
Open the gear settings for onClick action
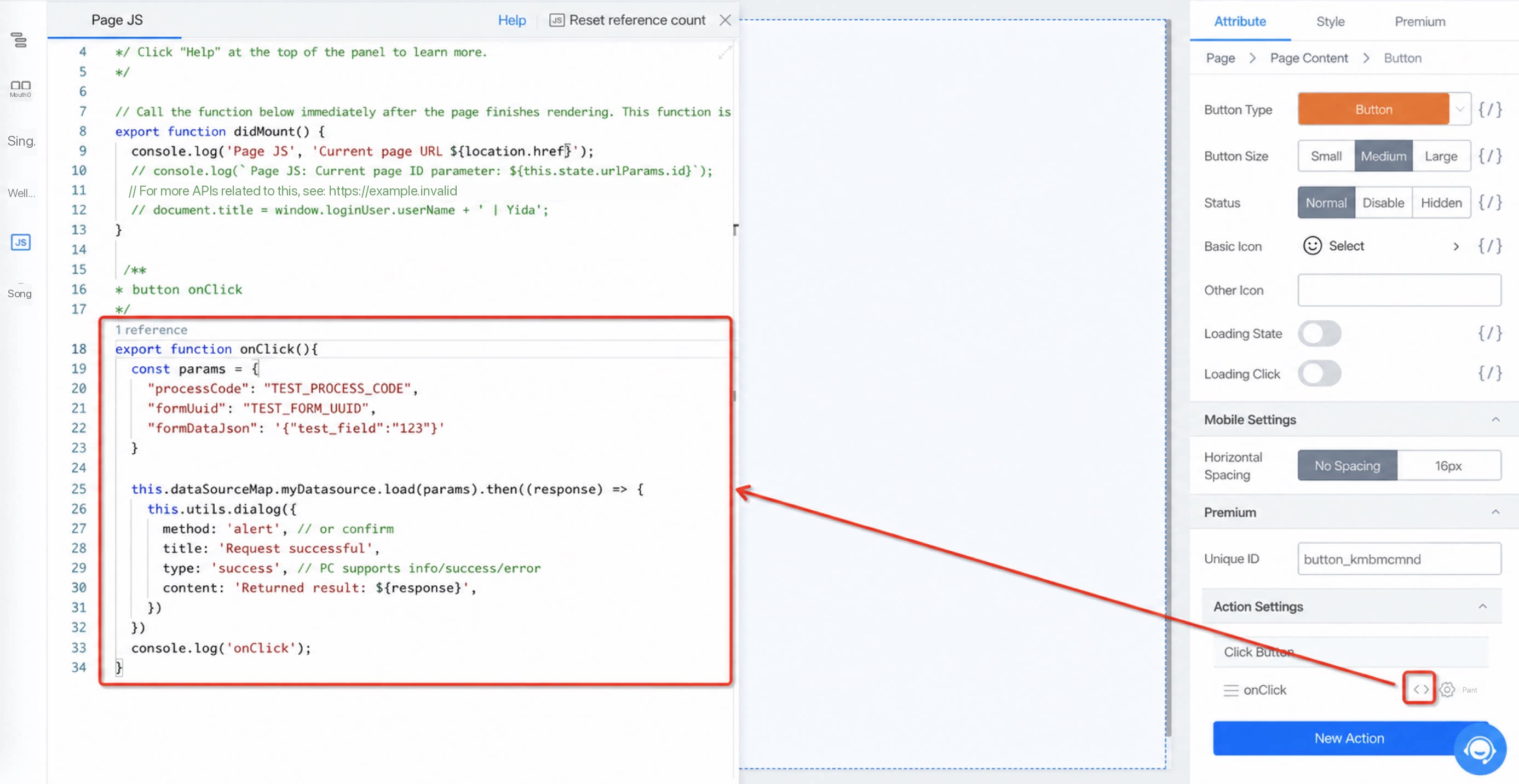tap(1447, 689)
